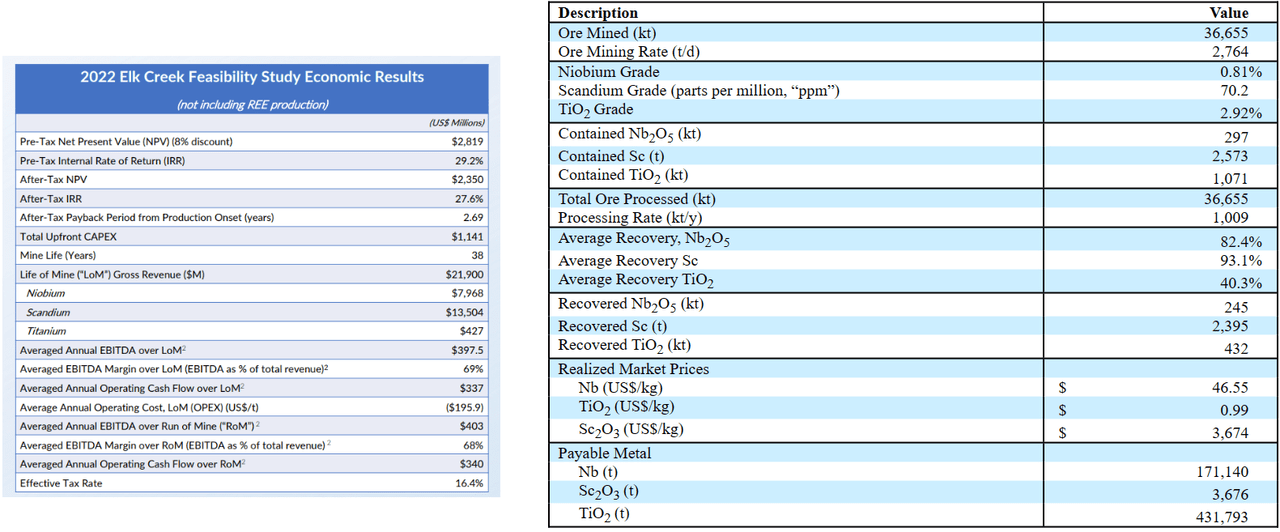Image resolution: width=1280 pixels, height=532 pixels.
Task: Select the Pre-Tax Internal Rate of Return label
Action: click(102, 161)
